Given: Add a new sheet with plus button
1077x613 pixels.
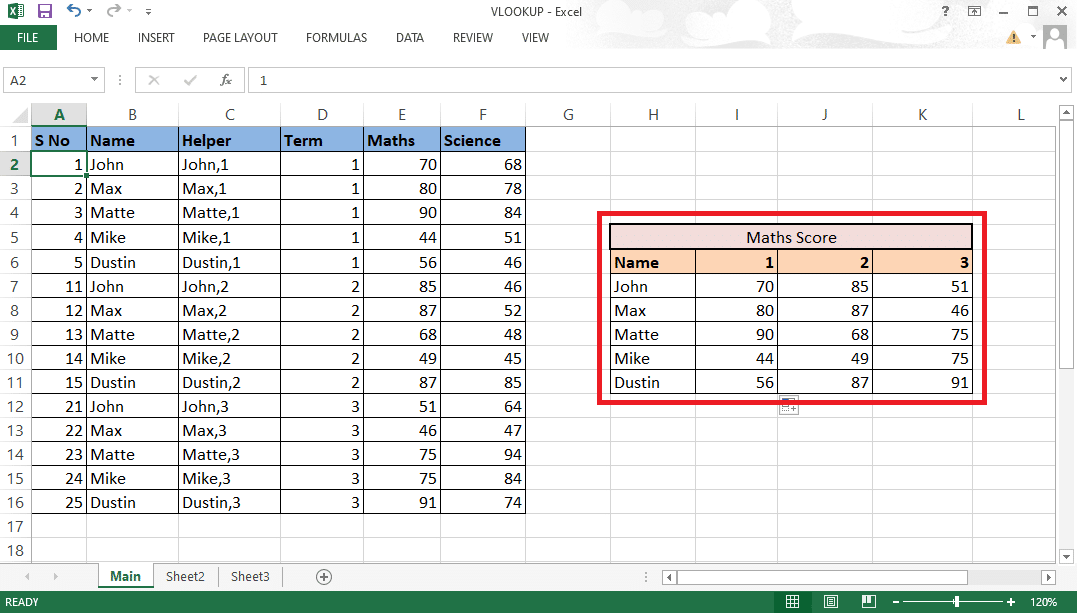Looking at the screenshot, I should 324,577.
